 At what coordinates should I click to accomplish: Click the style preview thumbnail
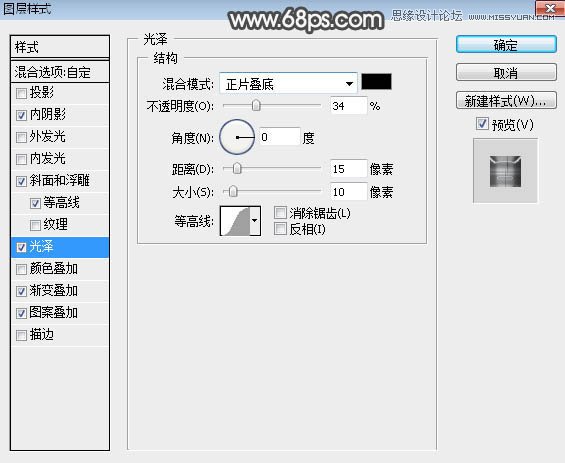pyautogui.click(x=505, y=171)
